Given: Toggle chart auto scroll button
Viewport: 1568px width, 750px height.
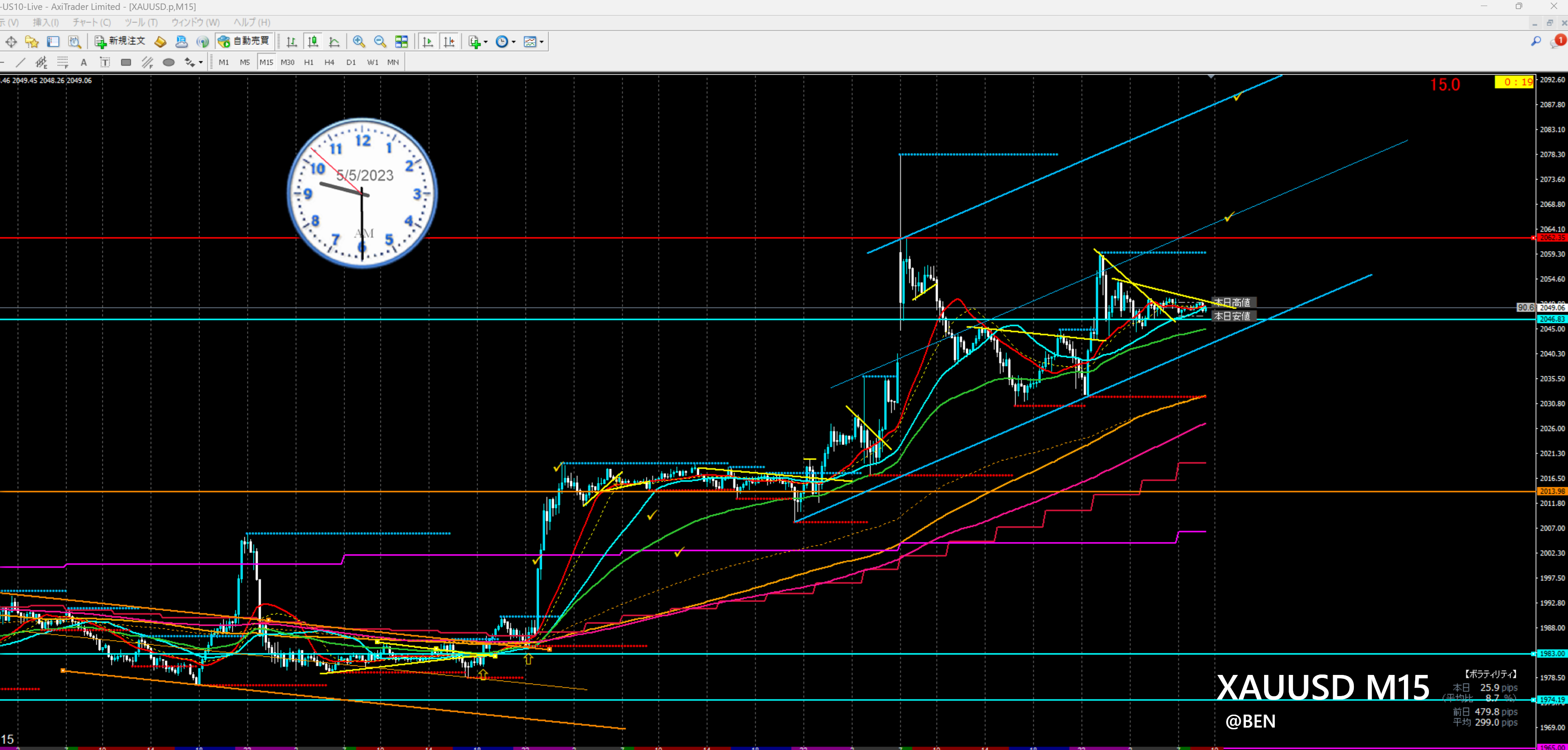Looking at the screenshot, I should point(428,42).
